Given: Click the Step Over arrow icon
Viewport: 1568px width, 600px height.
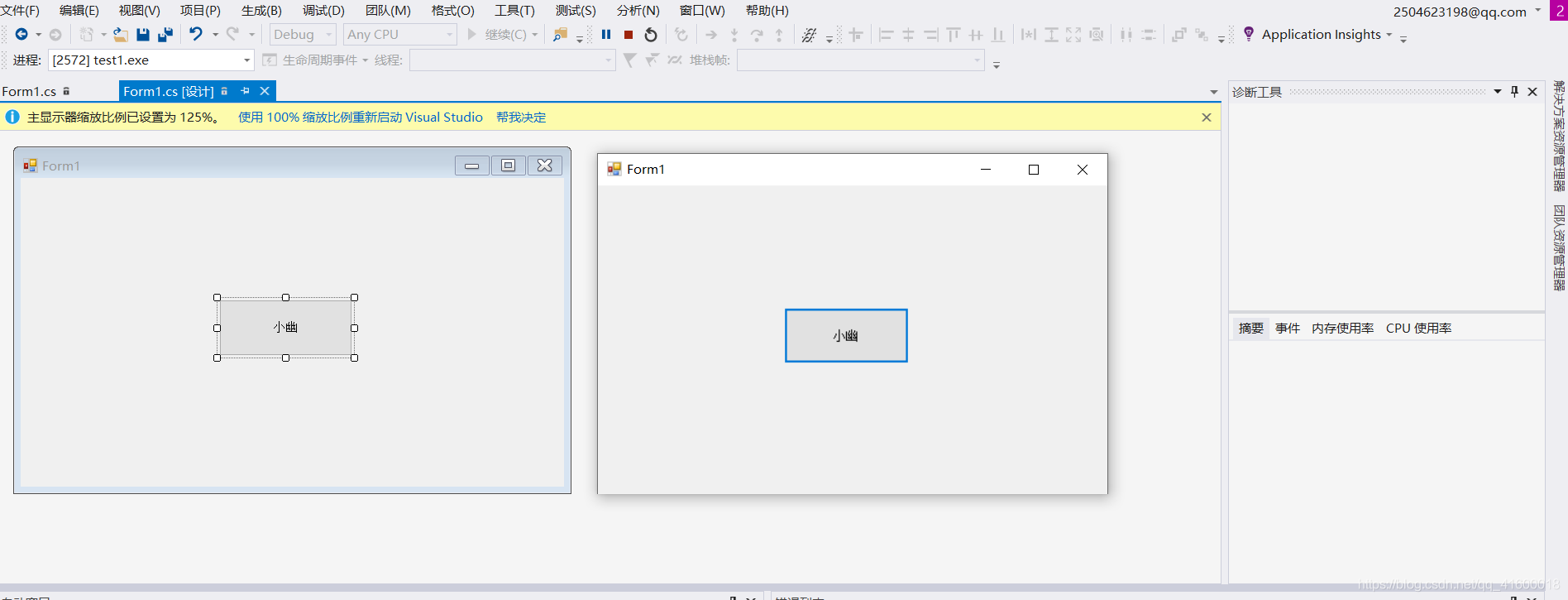Looking at the screenshot, I should pos(757,35).
